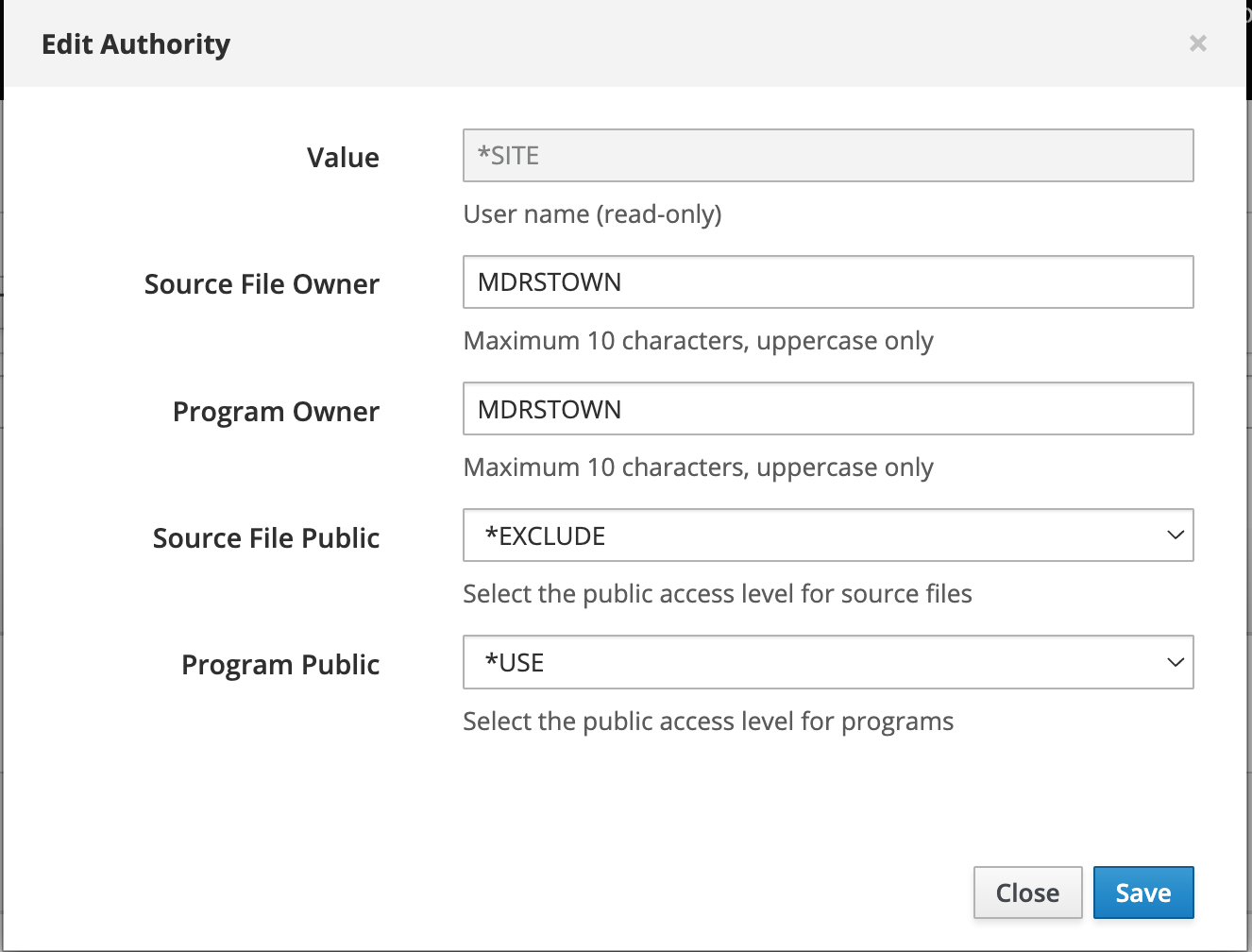Screen dimensions: 1252x952
Task: Click the Value field label
Action: (343, 158)
